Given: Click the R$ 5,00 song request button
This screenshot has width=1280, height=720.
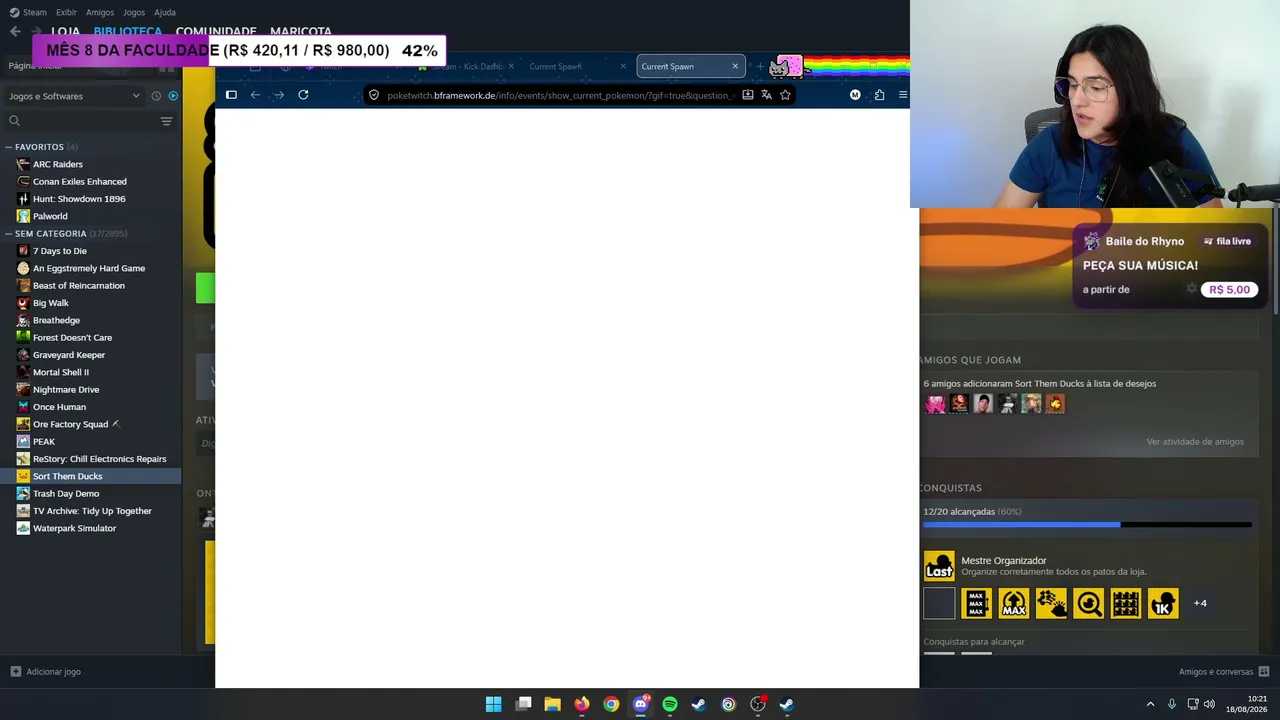Looking at the screenshot, I should point(1229,290).
